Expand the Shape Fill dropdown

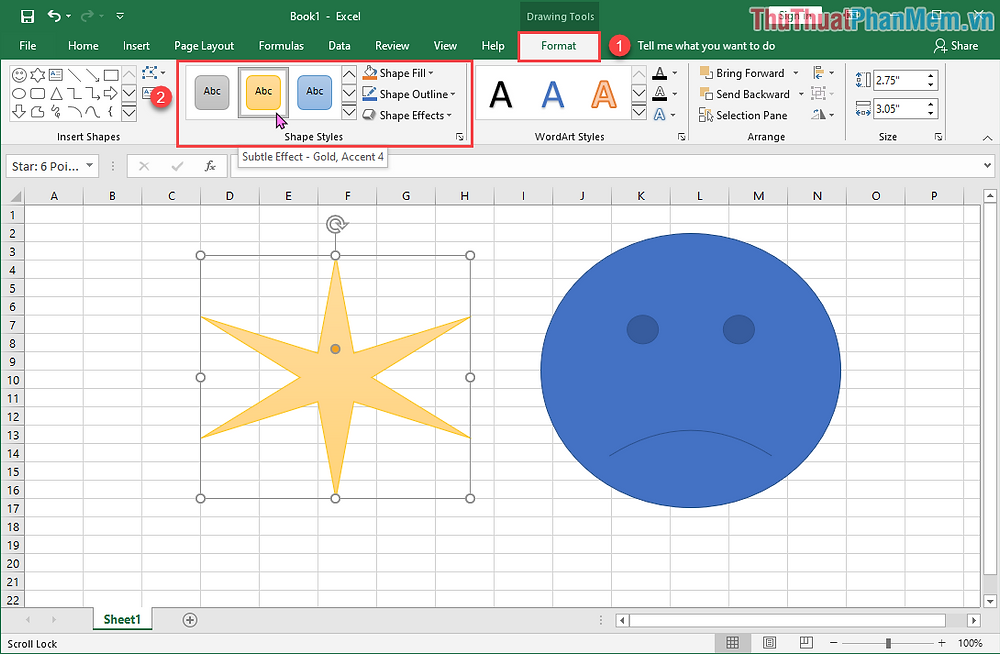point(431,73)
